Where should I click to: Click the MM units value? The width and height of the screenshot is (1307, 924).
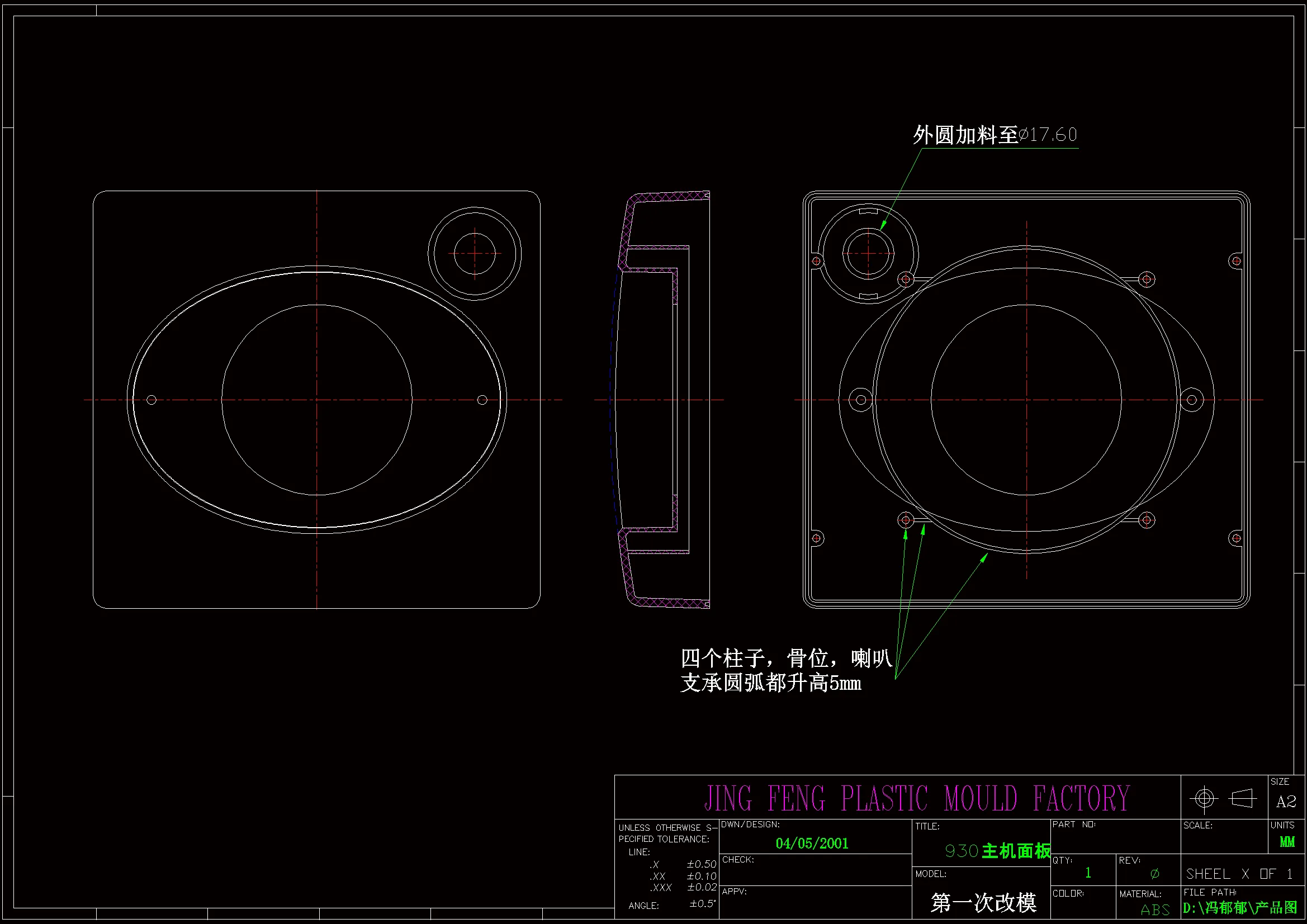click(x=1286, y=841)
